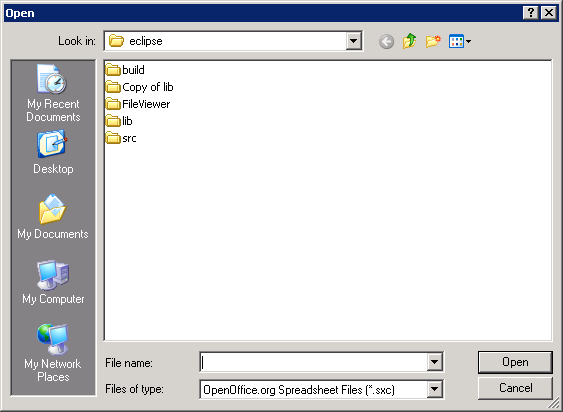Open the Views menu icon
563x412 pixels.
tap(460, 41)
